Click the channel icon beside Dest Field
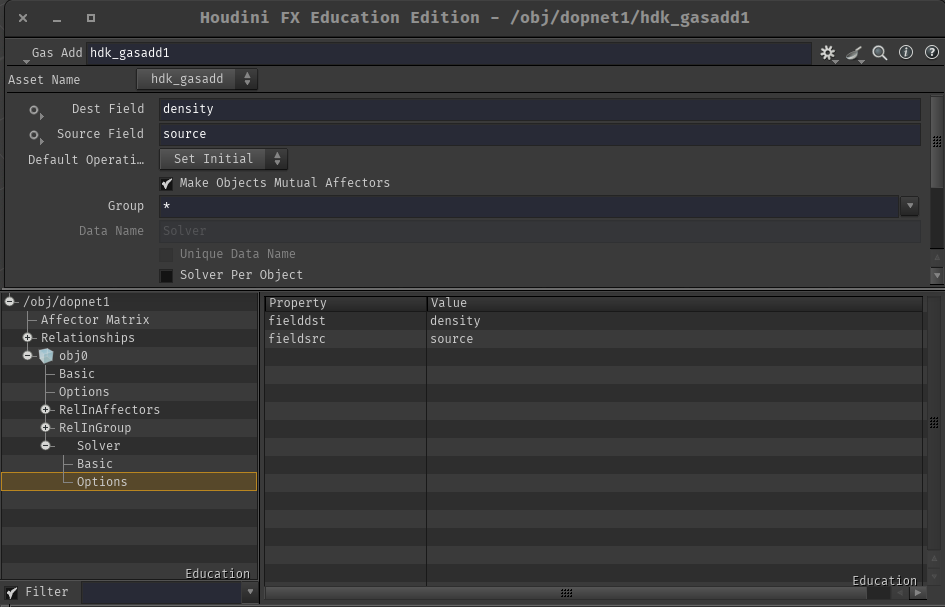The image size is (945, 607). click(x=34, y=109)
